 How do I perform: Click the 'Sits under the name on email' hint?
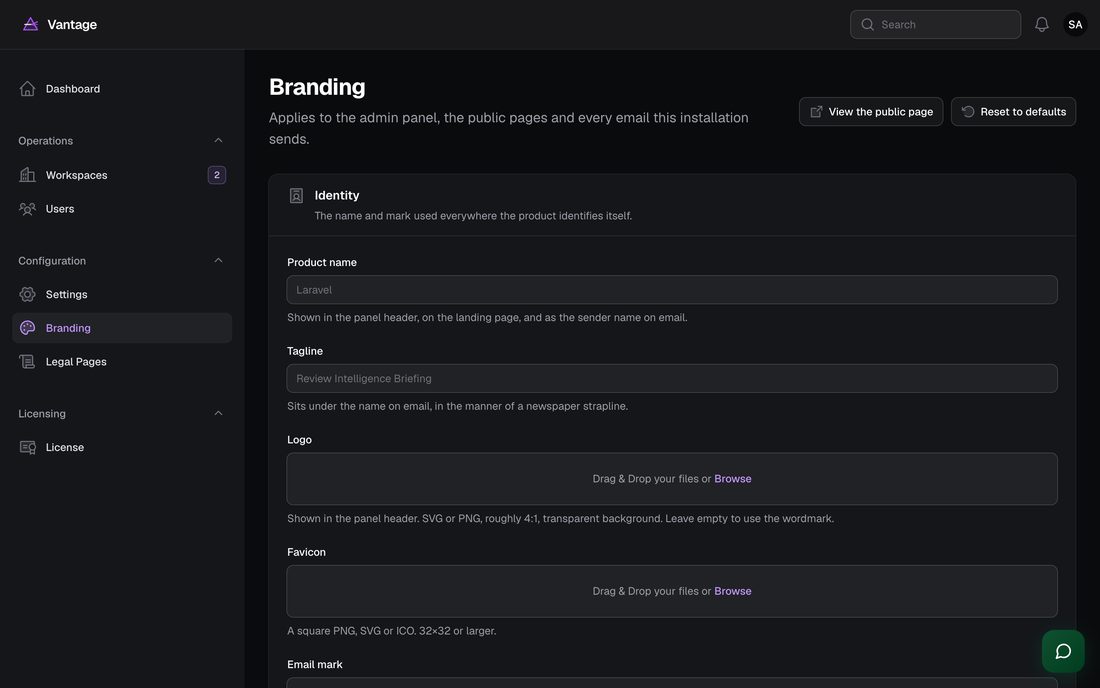coord(457,406)
